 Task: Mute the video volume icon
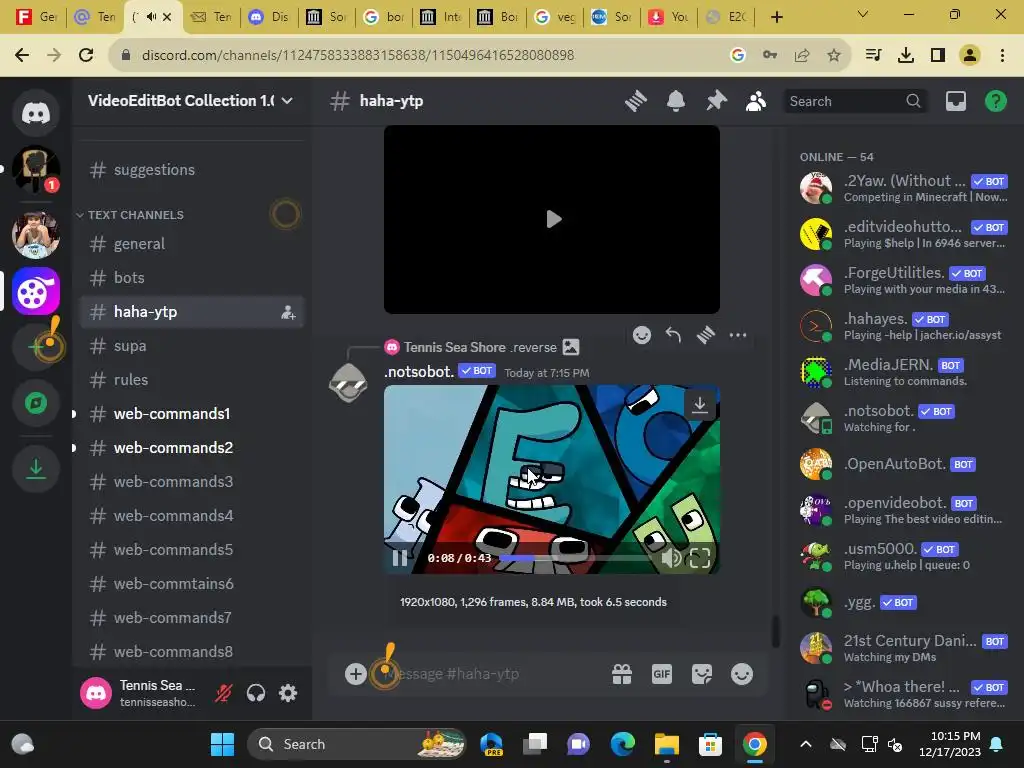(671, 558)
